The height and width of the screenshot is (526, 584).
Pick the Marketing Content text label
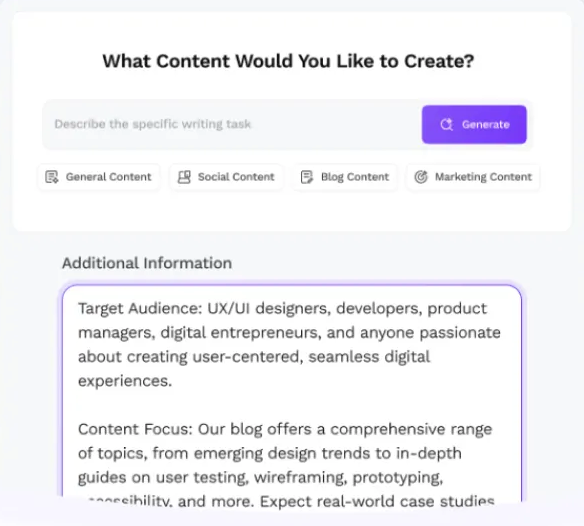point(483,177)
